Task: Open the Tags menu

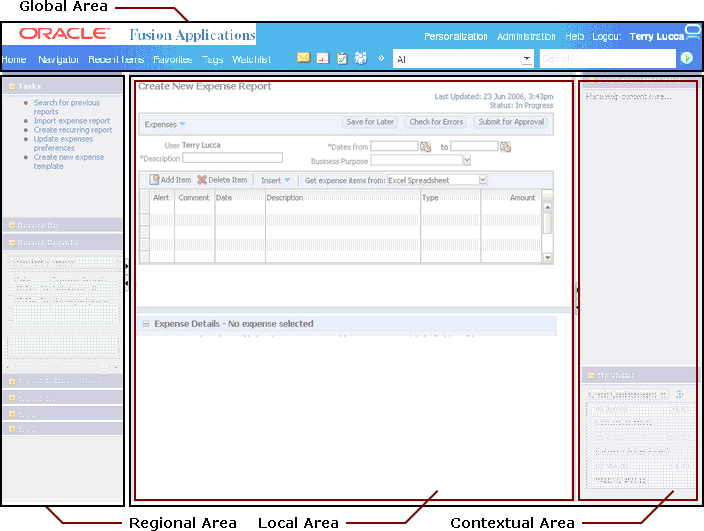Action: 212,59
